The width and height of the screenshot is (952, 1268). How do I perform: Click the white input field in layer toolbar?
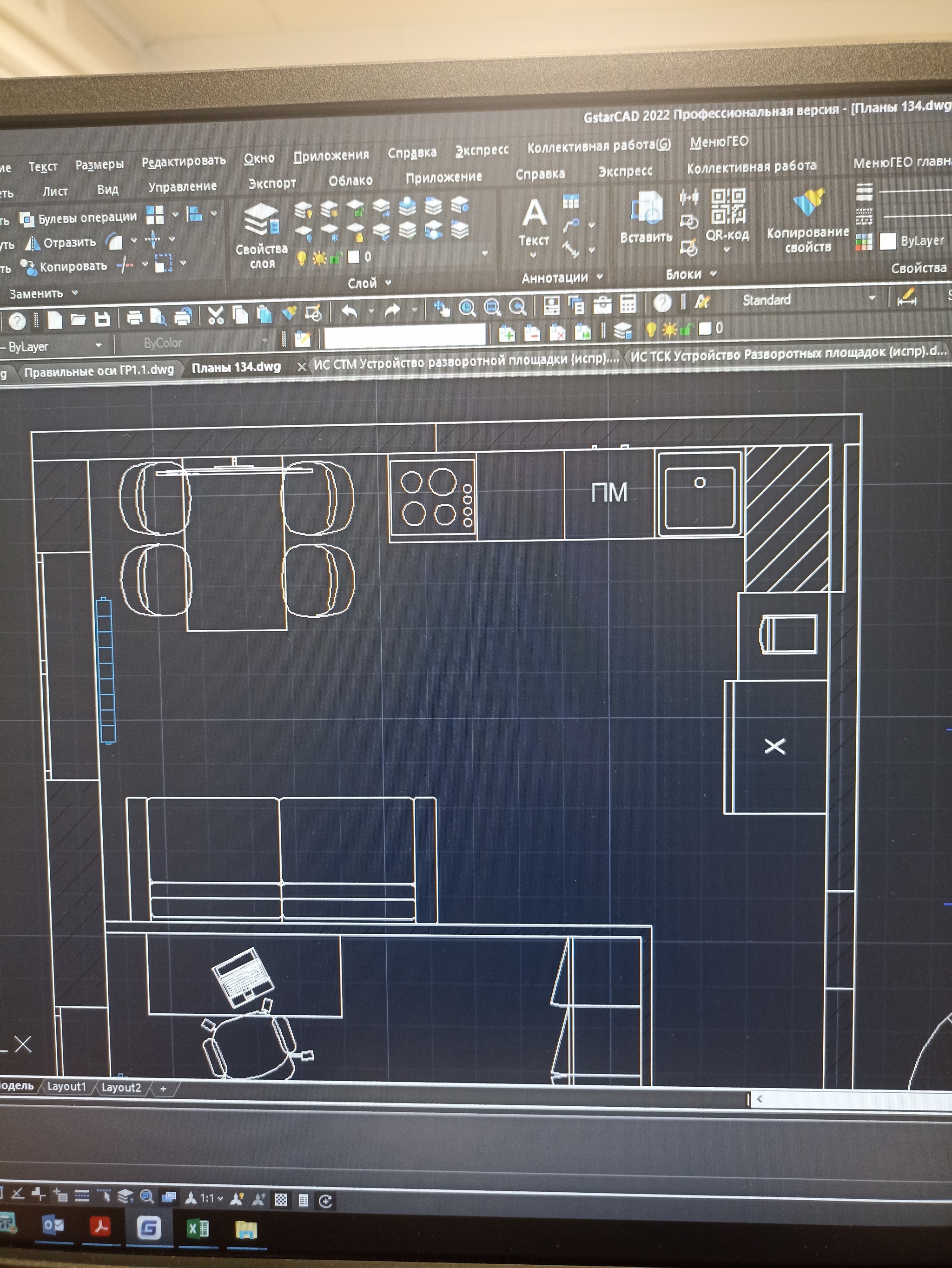click(x=404, y=336)
